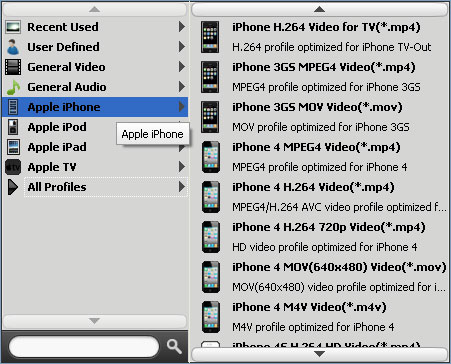Click the category list scroll-down button
Viewport: 451px width, 364px height.
(95, 321)
